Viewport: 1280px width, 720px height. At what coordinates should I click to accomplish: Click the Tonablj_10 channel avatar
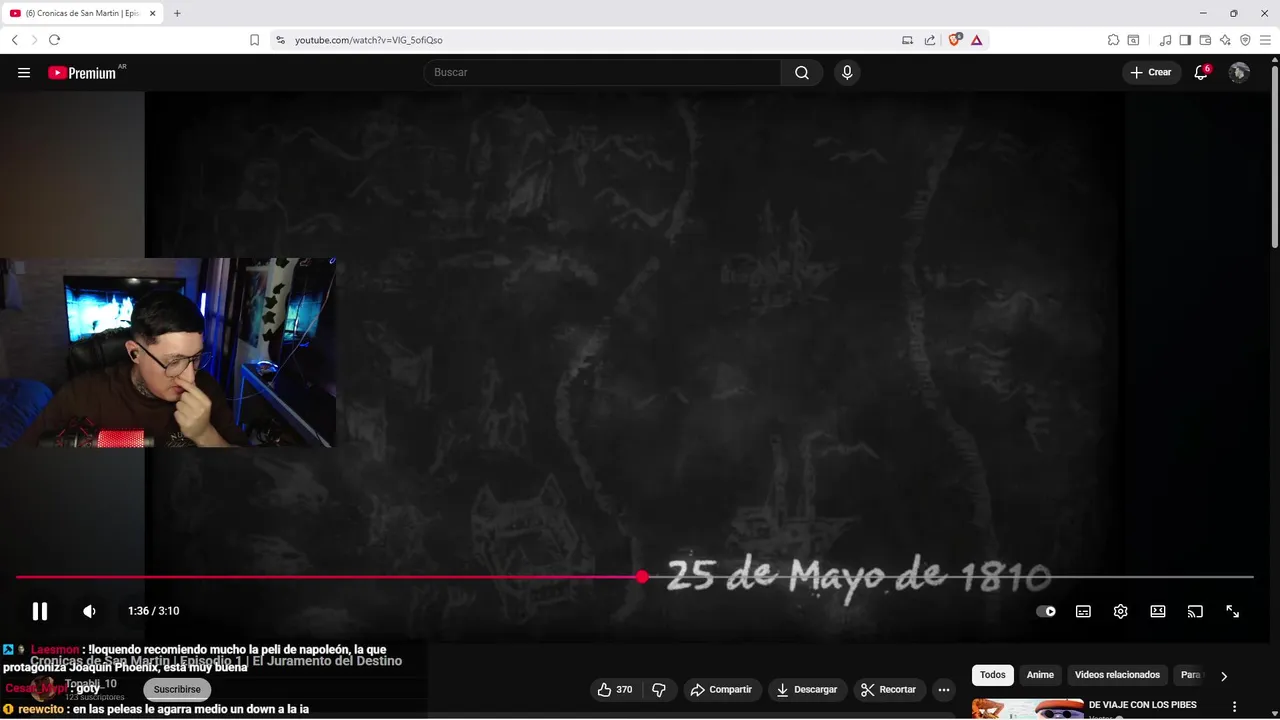coord(43,688)
